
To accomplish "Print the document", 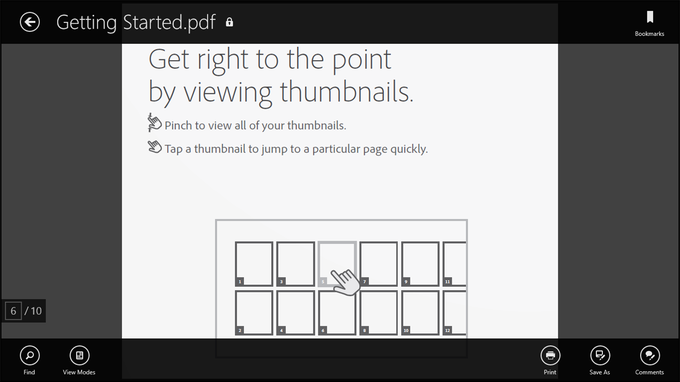I will (550, 360).
